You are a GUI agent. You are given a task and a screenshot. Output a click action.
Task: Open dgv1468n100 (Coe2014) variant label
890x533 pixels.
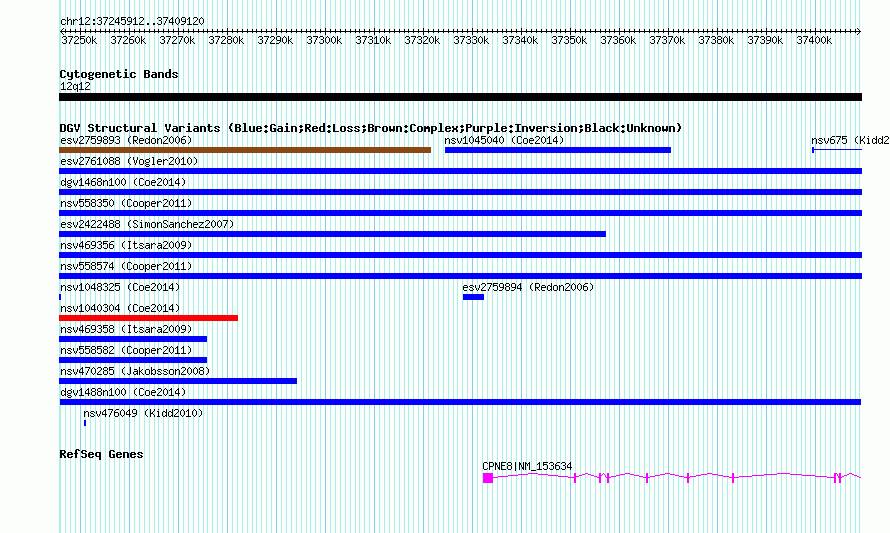[x=123, y=182]
